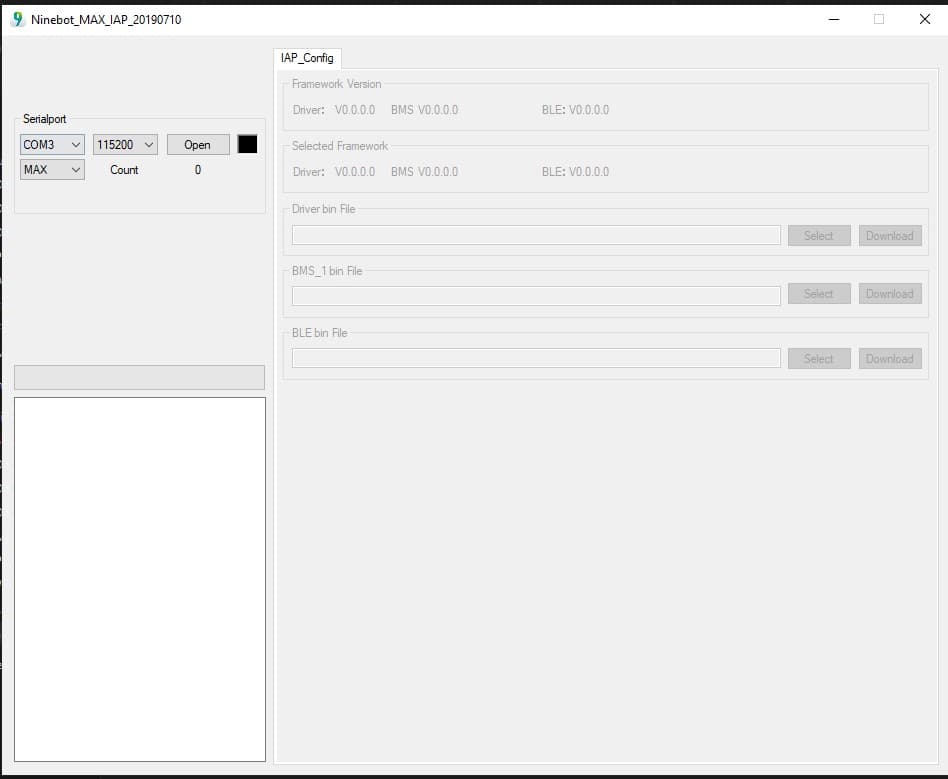The height and width of the screenshot is (779, 948).
Task: Download the Driver firmware
Action: [x=889, y=235]
